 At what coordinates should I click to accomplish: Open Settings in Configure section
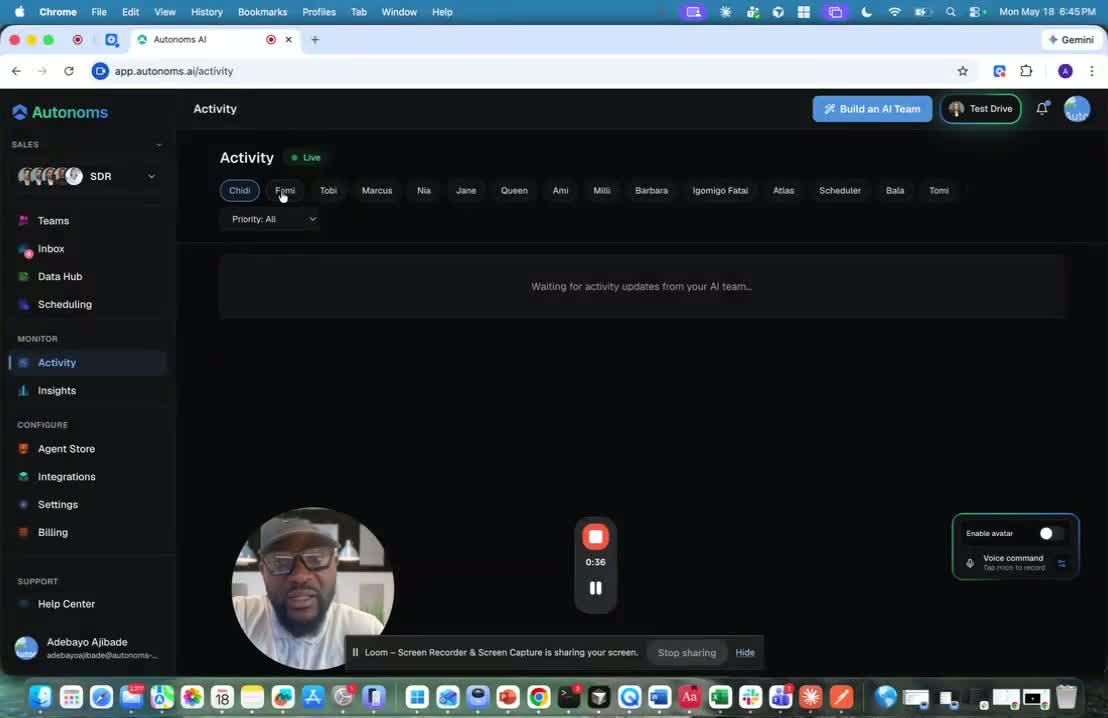(x=57, y=505)
